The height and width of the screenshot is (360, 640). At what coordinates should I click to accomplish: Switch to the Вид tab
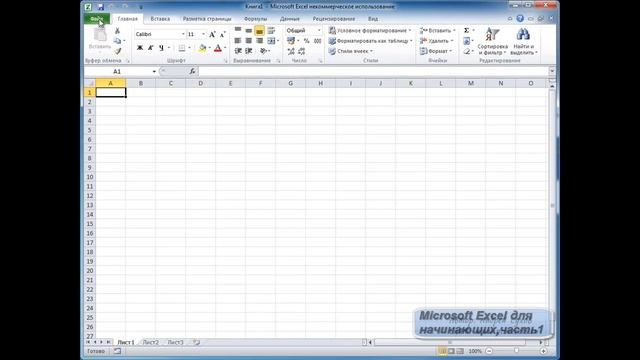(373, 19)
